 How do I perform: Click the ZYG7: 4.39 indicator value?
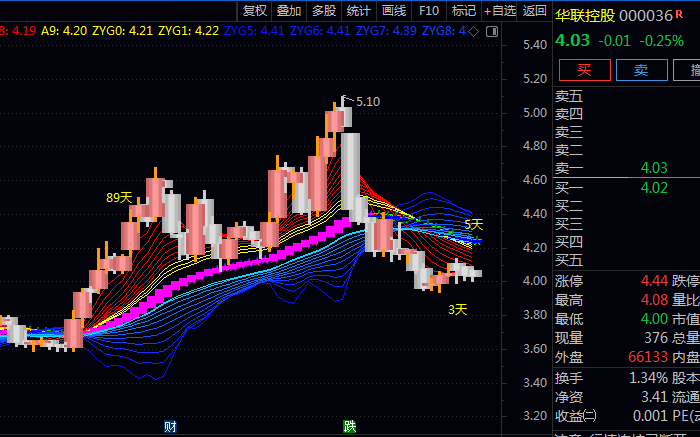pos(386,31)
